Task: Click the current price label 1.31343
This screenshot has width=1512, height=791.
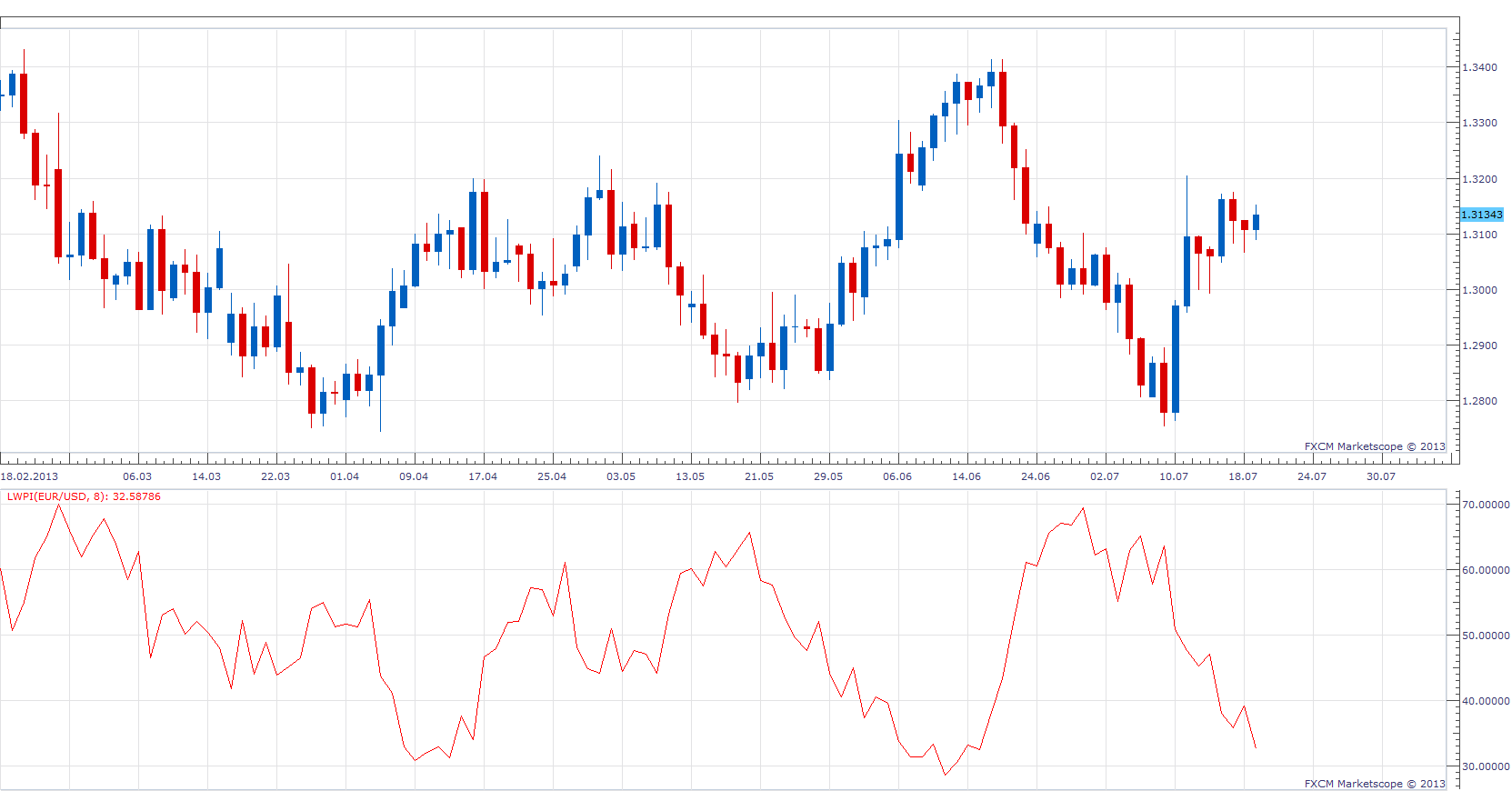Action: tap(1482, 215)
